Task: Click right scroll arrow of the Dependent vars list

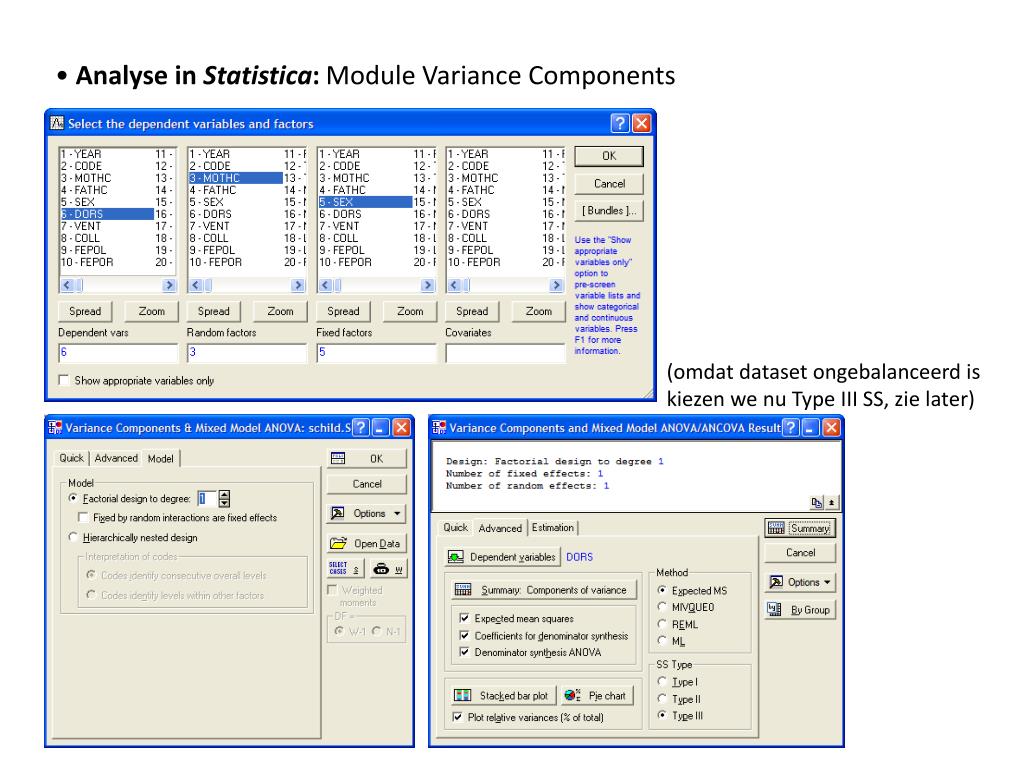Action: coord(169,285)
